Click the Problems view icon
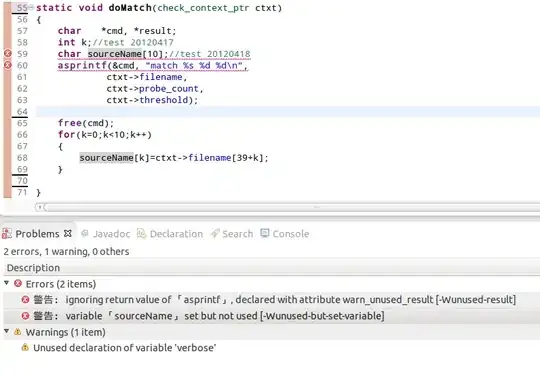 tap(7, 234)
